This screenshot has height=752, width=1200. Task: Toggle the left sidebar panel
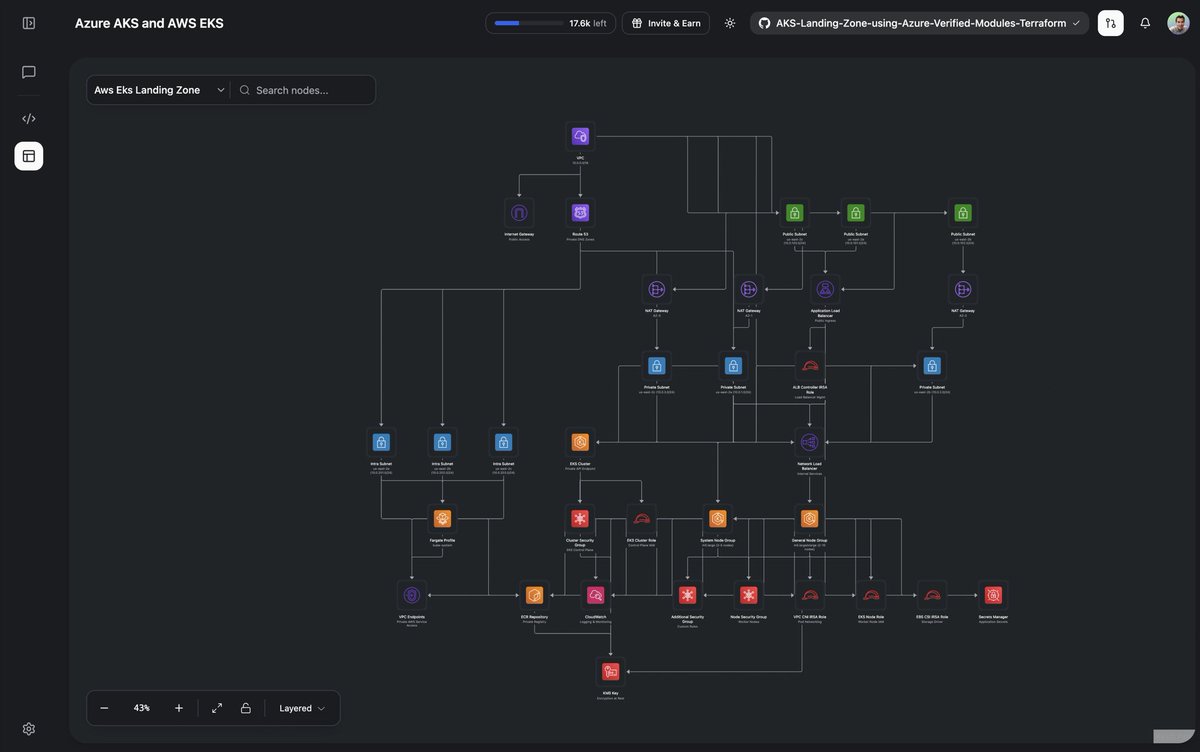(x=29, y=23)
